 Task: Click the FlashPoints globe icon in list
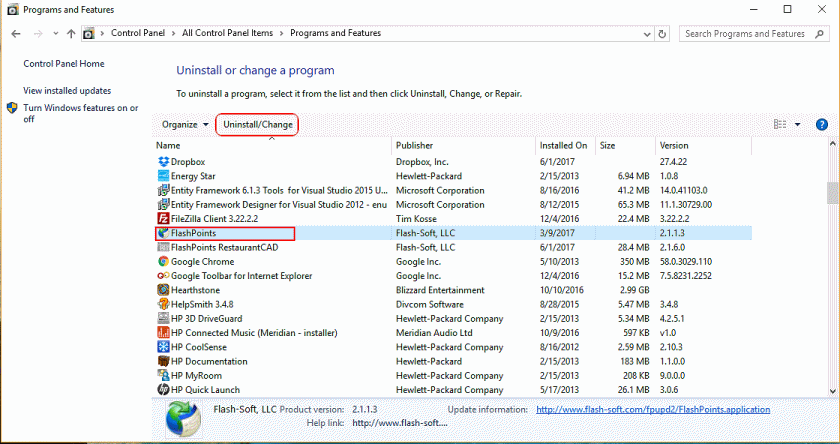(163, 233)
